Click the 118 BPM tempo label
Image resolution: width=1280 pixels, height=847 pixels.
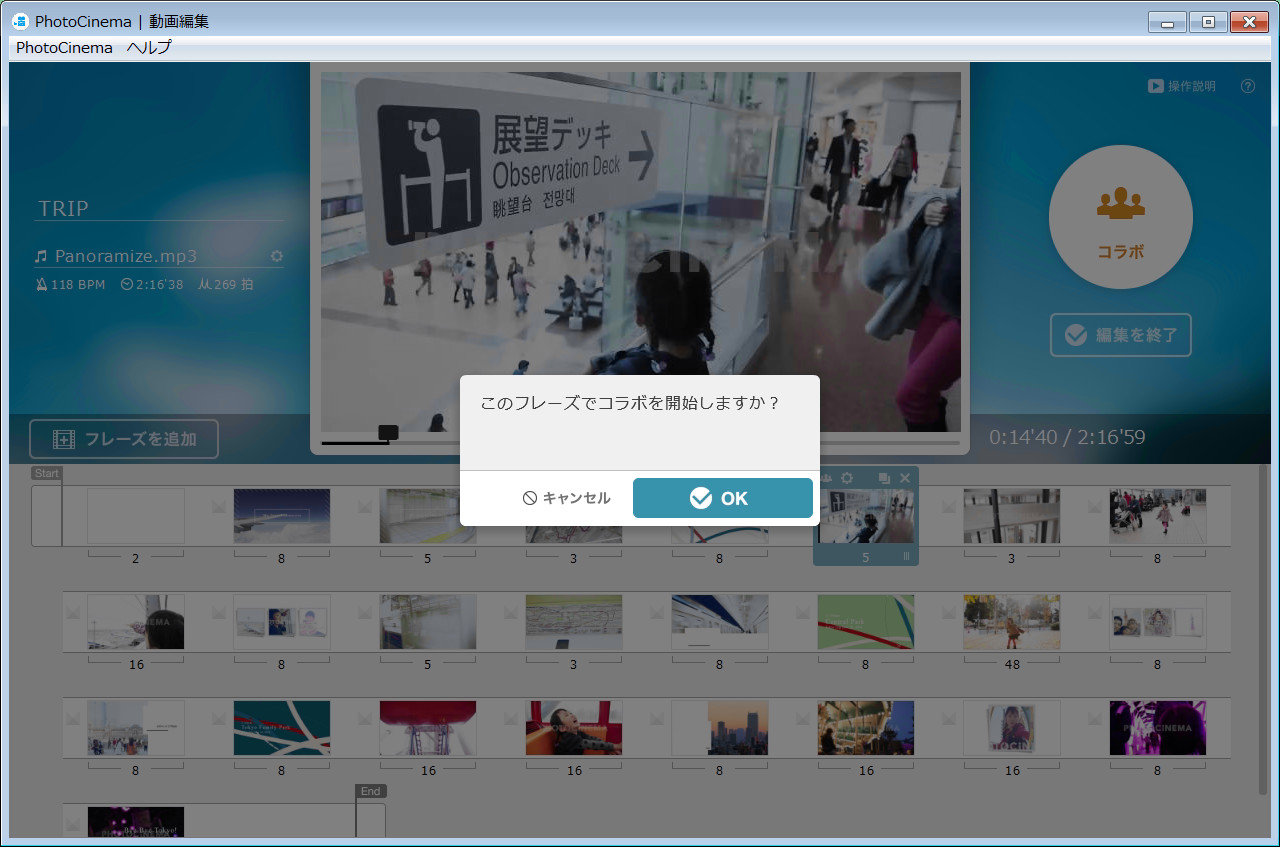[x=70, y=285]
